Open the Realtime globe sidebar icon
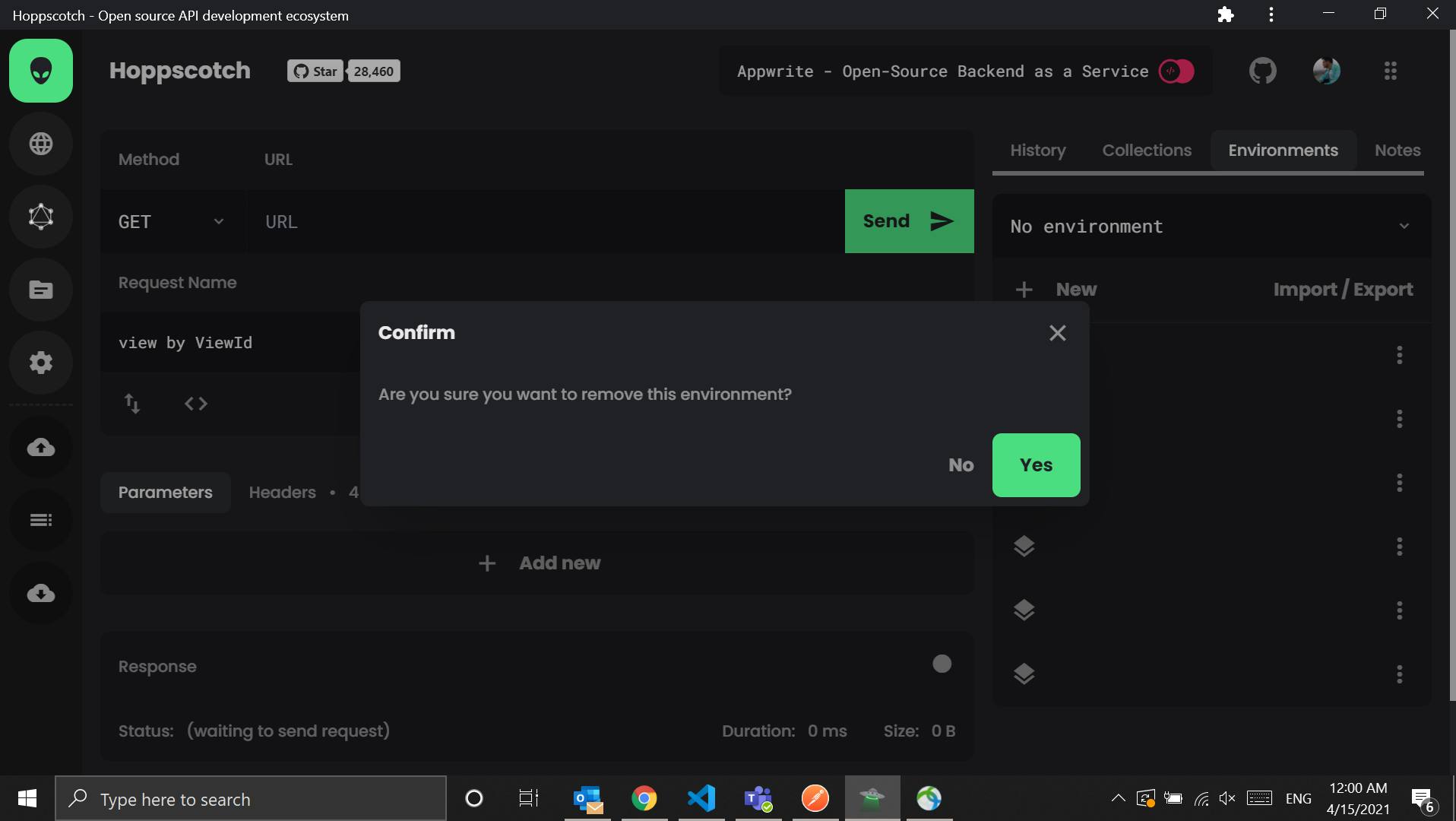 [x=41, y=144]
